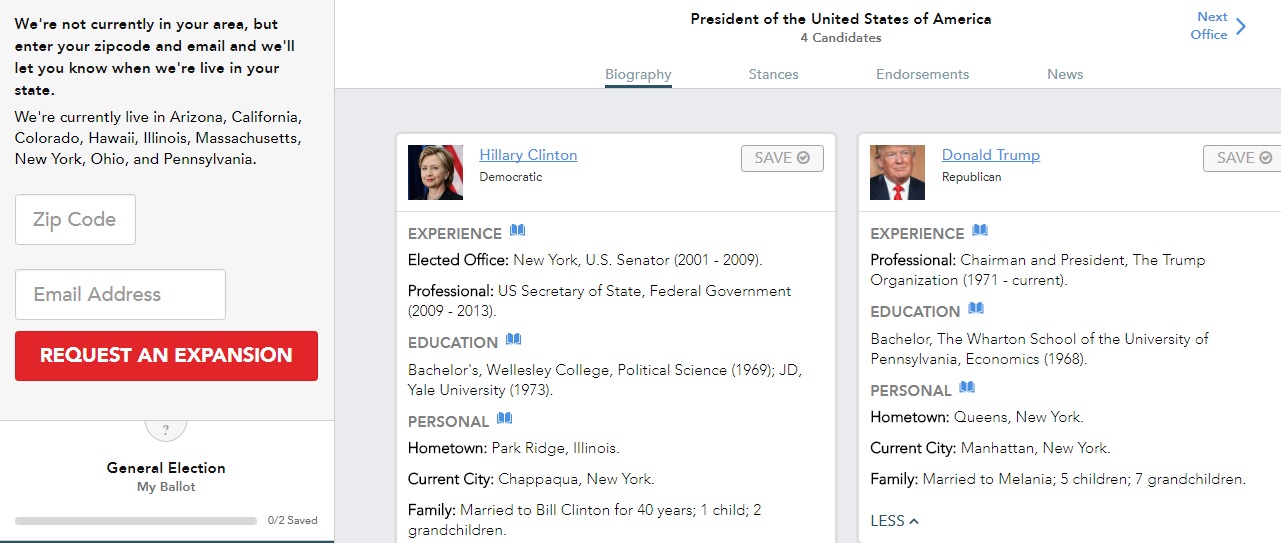Collapse Trump's biography with LESS

click(894, 521)
